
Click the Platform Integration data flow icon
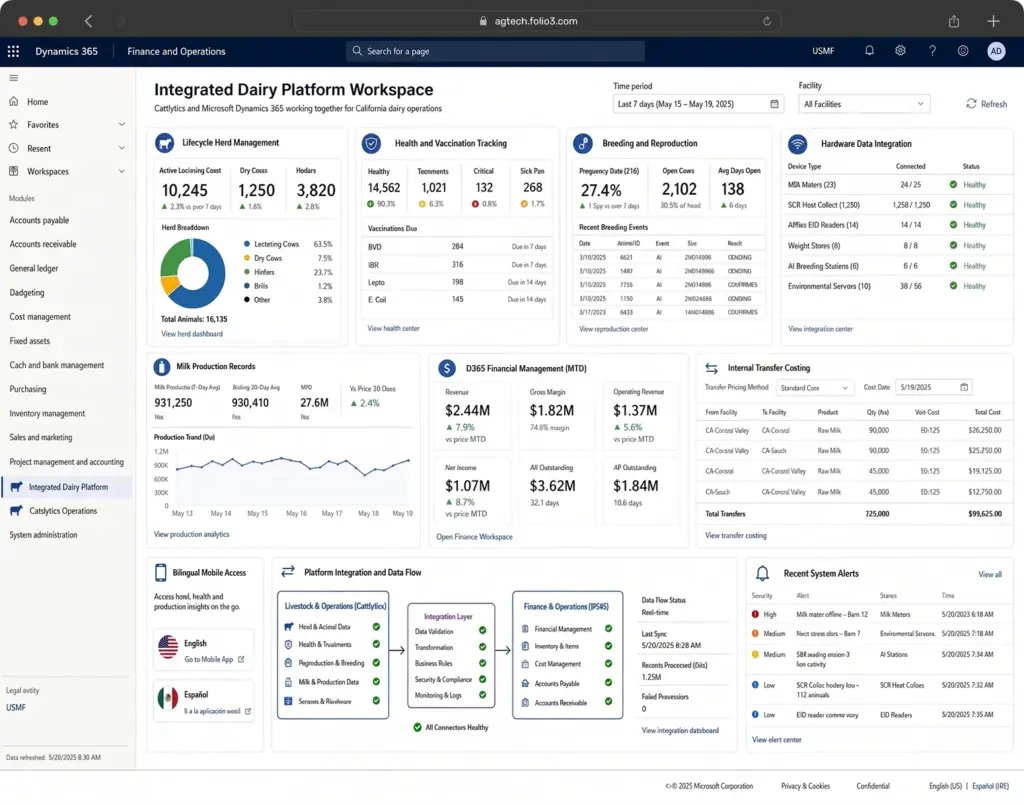287,572
